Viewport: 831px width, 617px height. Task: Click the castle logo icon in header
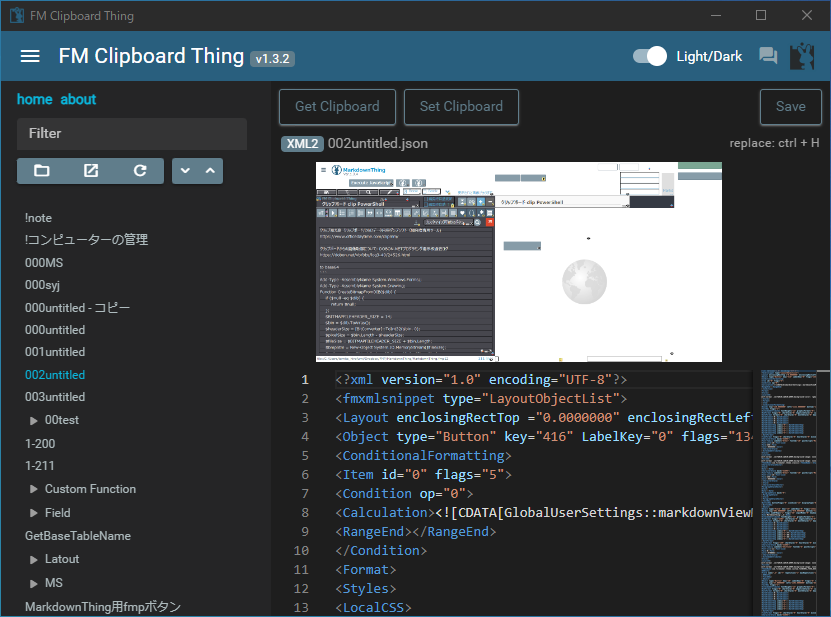802,57
